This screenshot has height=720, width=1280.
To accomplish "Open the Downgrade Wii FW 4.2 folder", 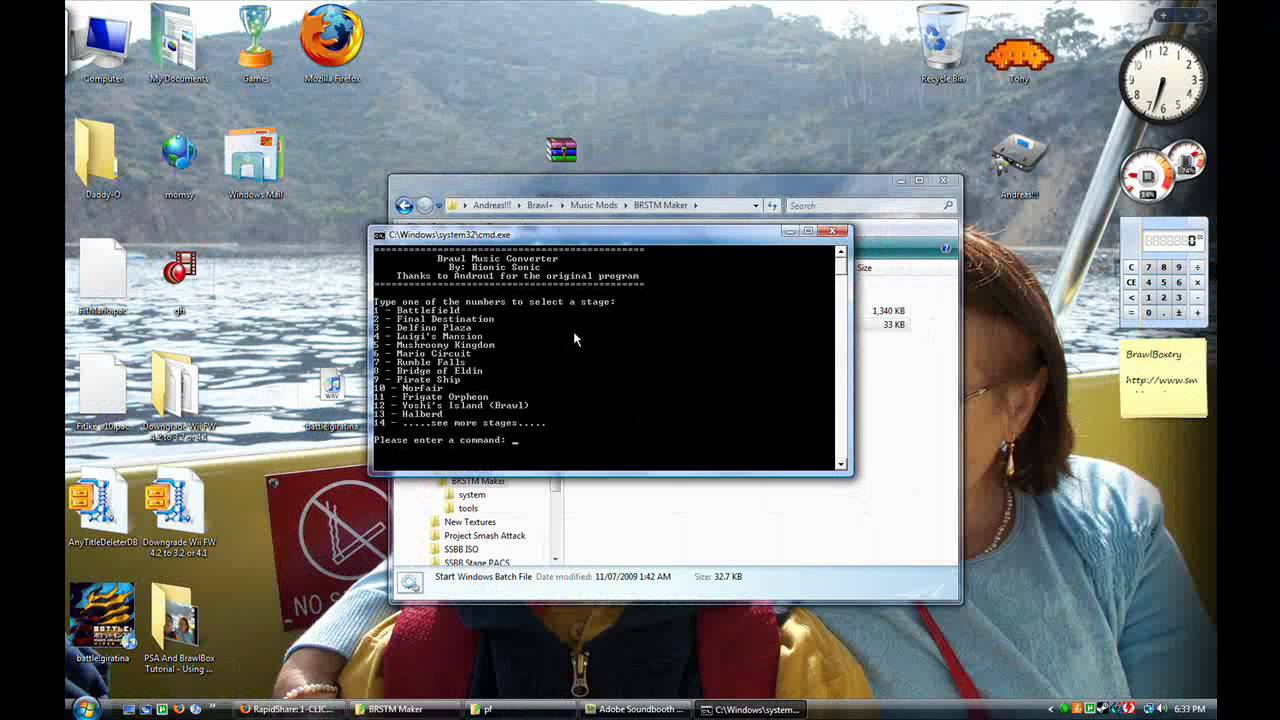I will pos(178,397).
